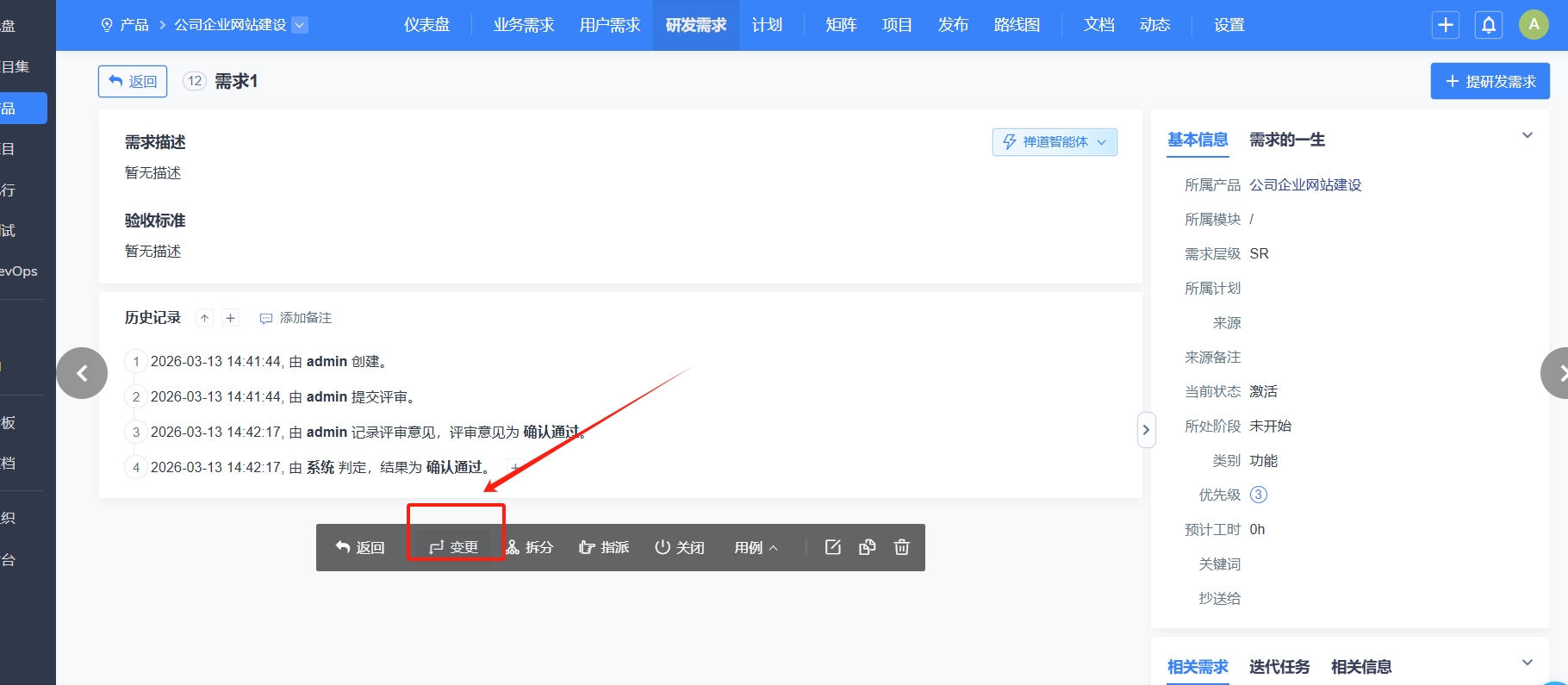1568x685 pixels.
Task: Click the plus icon in top bar
Action: tap(1446, 25)
